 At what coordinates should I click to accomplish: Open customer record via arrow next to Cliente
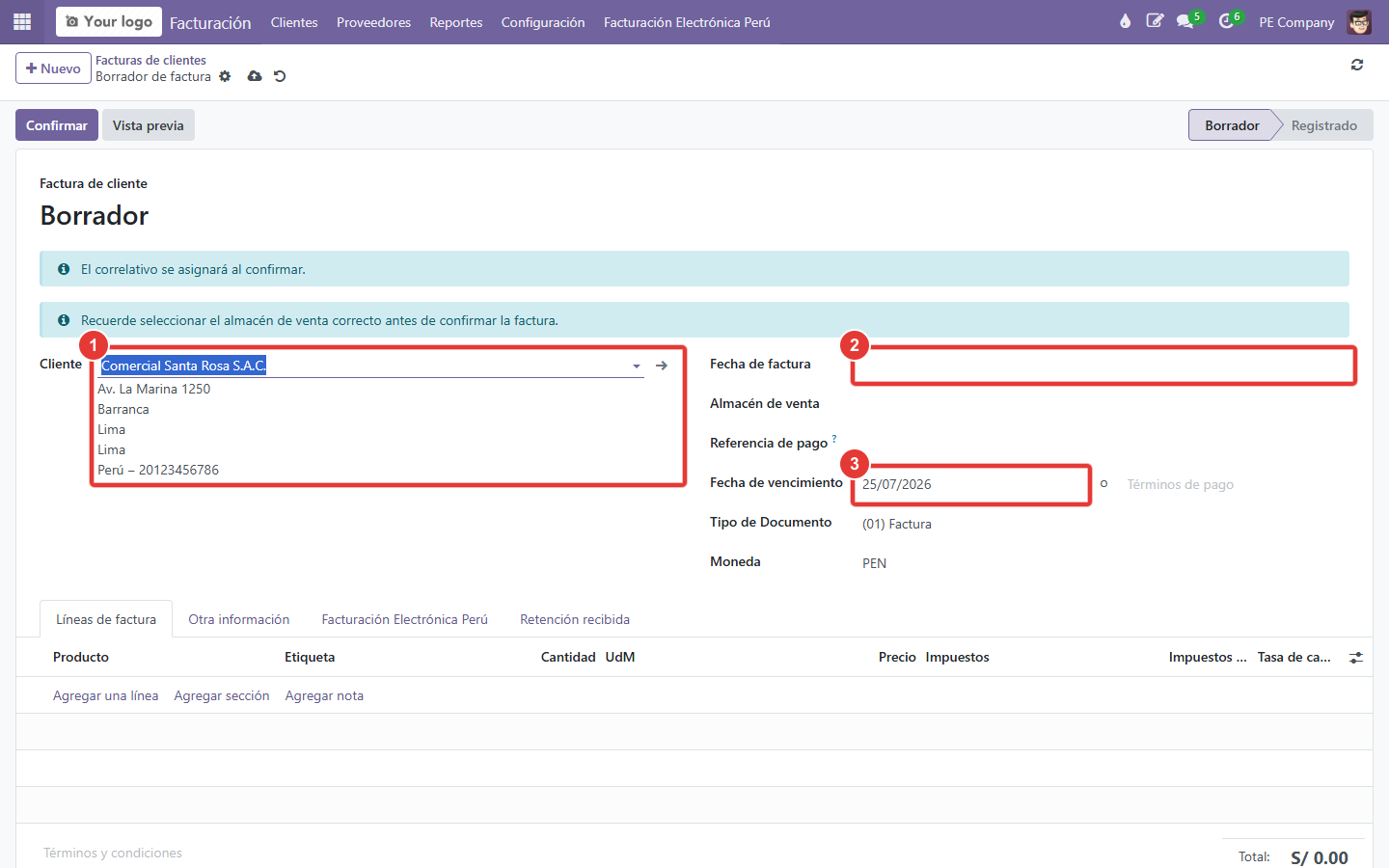662,366
